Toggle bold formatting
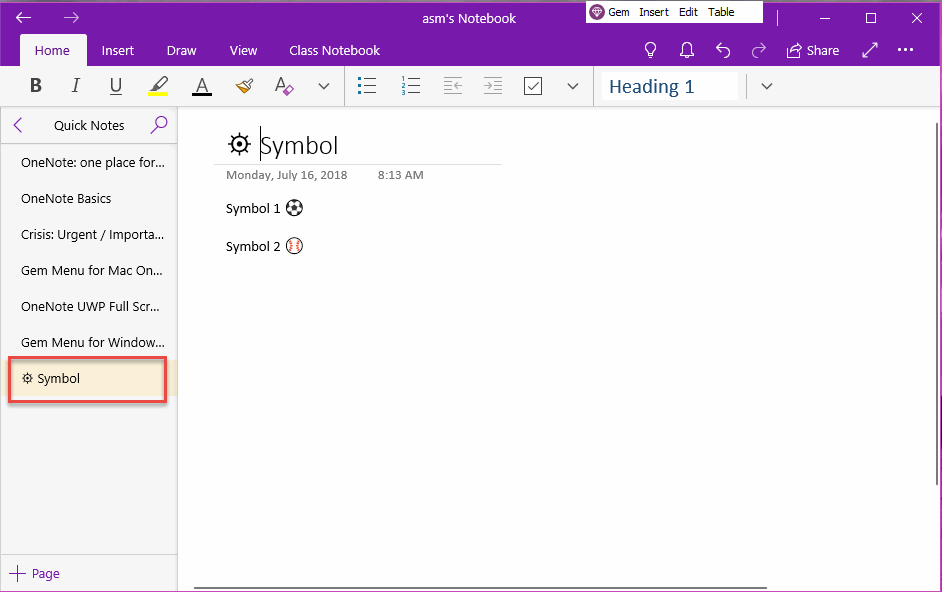The image size is (942, 592). point(35,86)
